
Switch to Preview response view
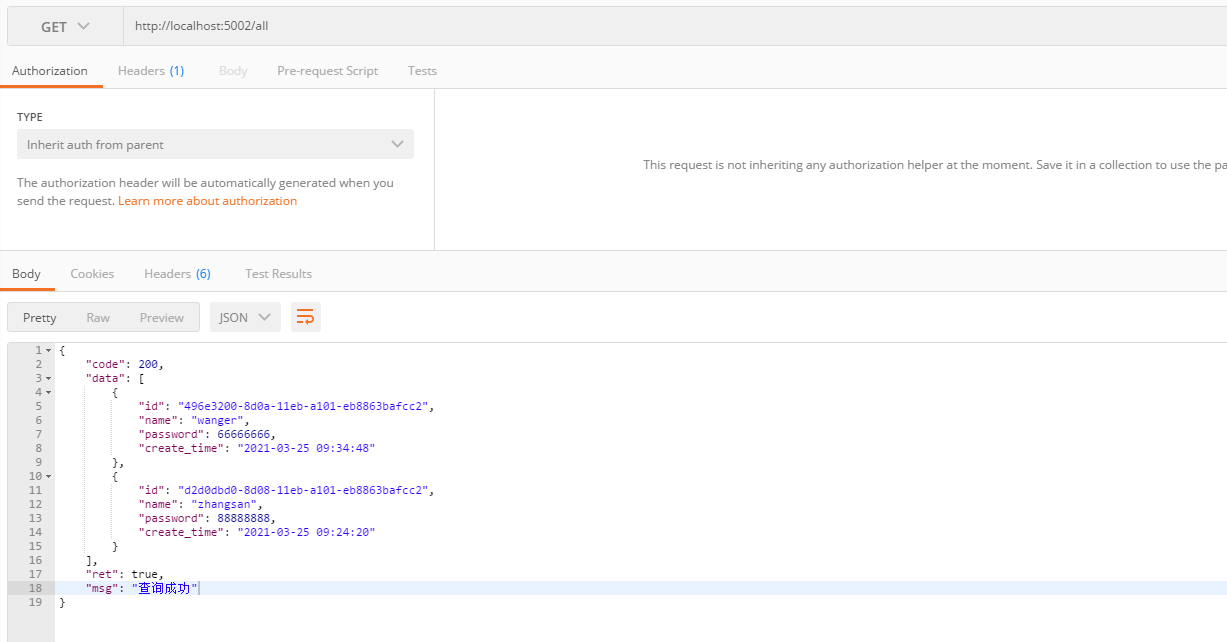(162, 318)
